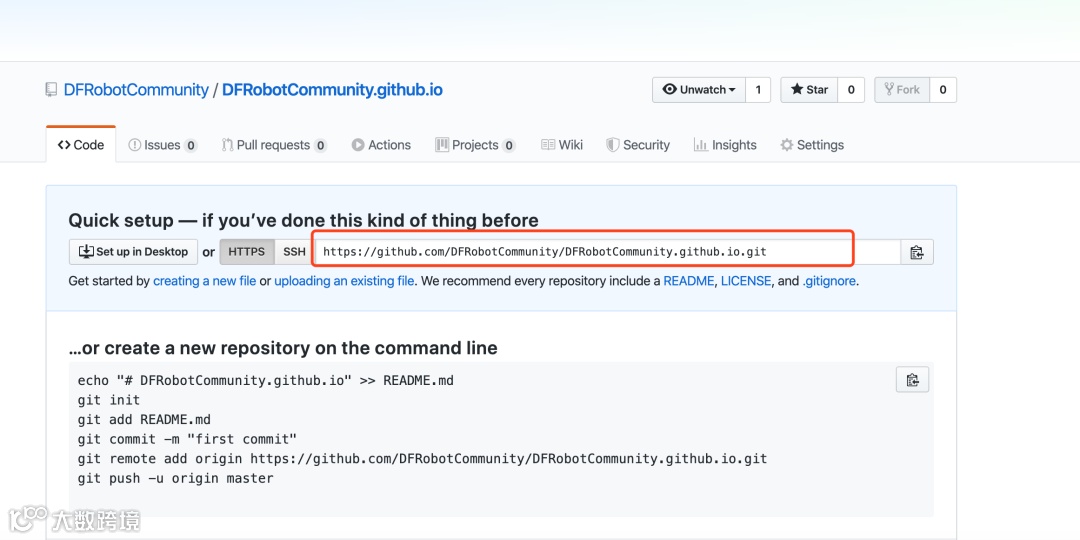Switch to the Security tab
Image resolution: width=1080 pixels, height=540 pixels.
[x=638, y=145]
